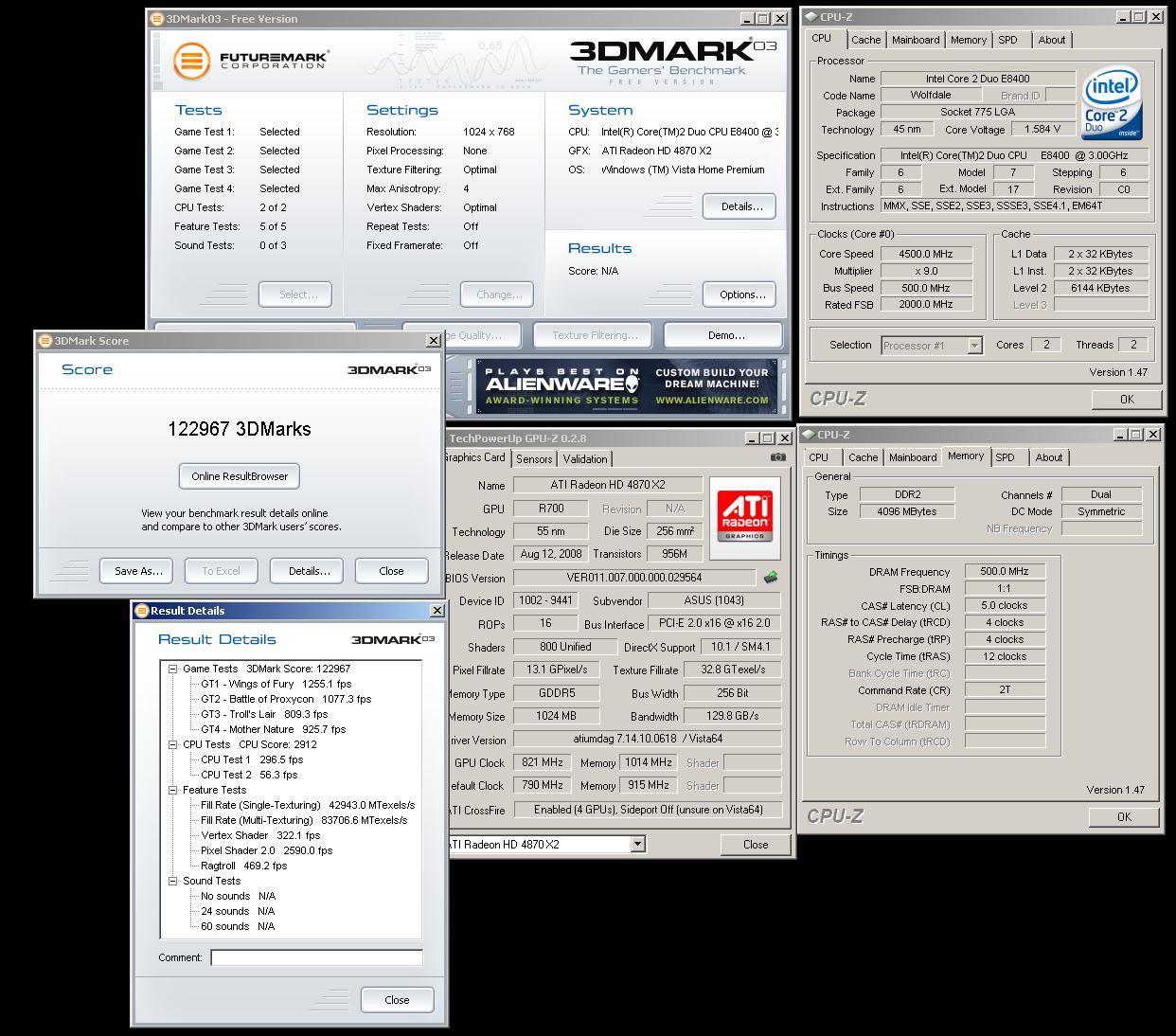Image resolution: width=1176 pixels, height=1036 pixels.
Task: Collapse the Sound Tests tree node
Action: click(173, 881)
